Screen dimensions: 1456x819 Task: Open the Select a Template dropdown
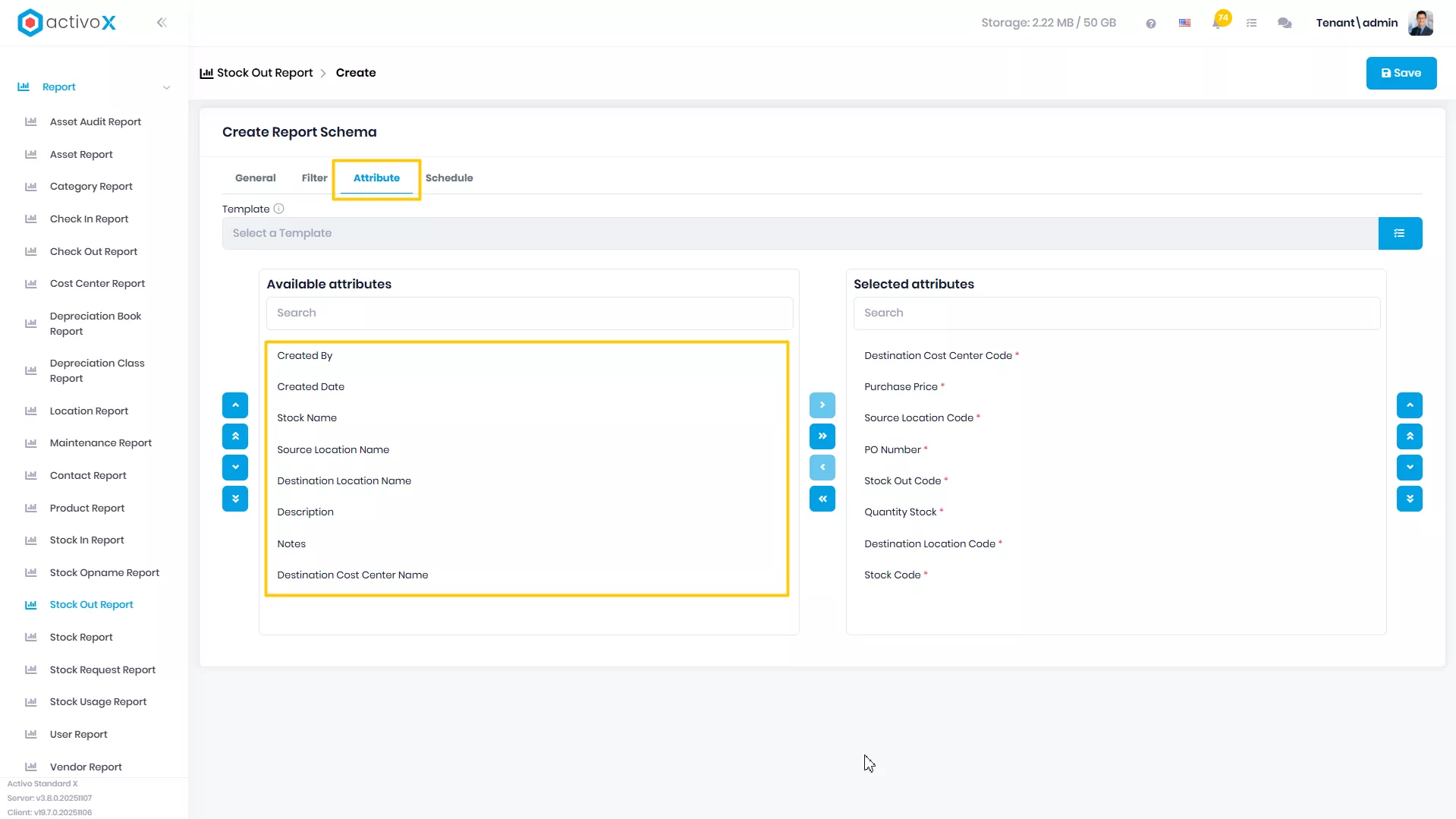click(x=800, y=234)
